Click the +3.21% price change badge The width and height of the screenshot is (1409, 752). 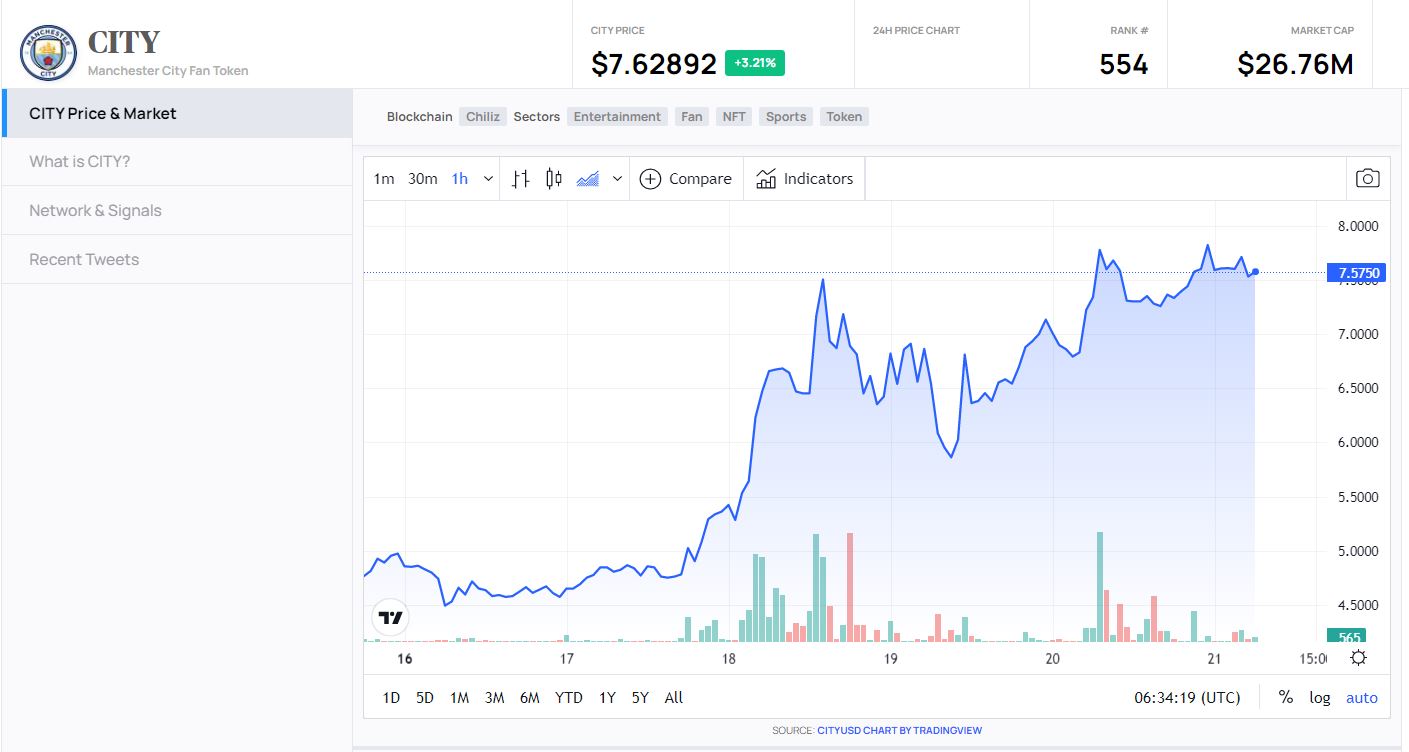[x=755, y=63]
